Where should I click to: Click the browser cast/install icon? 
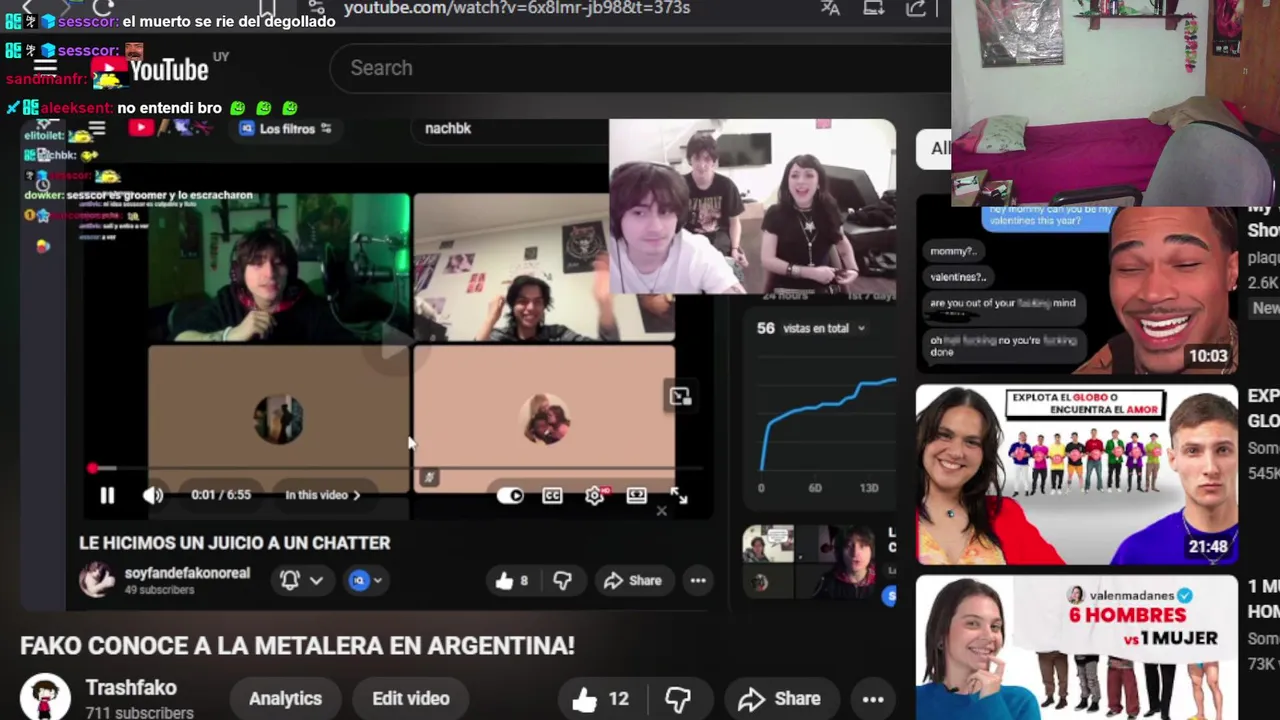click(873, 8)
